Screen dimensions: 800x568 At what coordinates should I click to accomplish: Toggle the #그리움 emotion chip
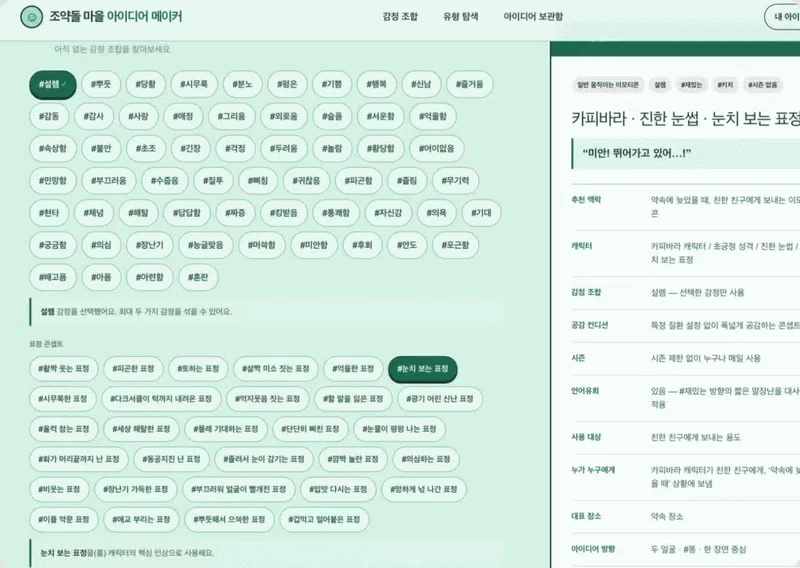pos(232,116)
